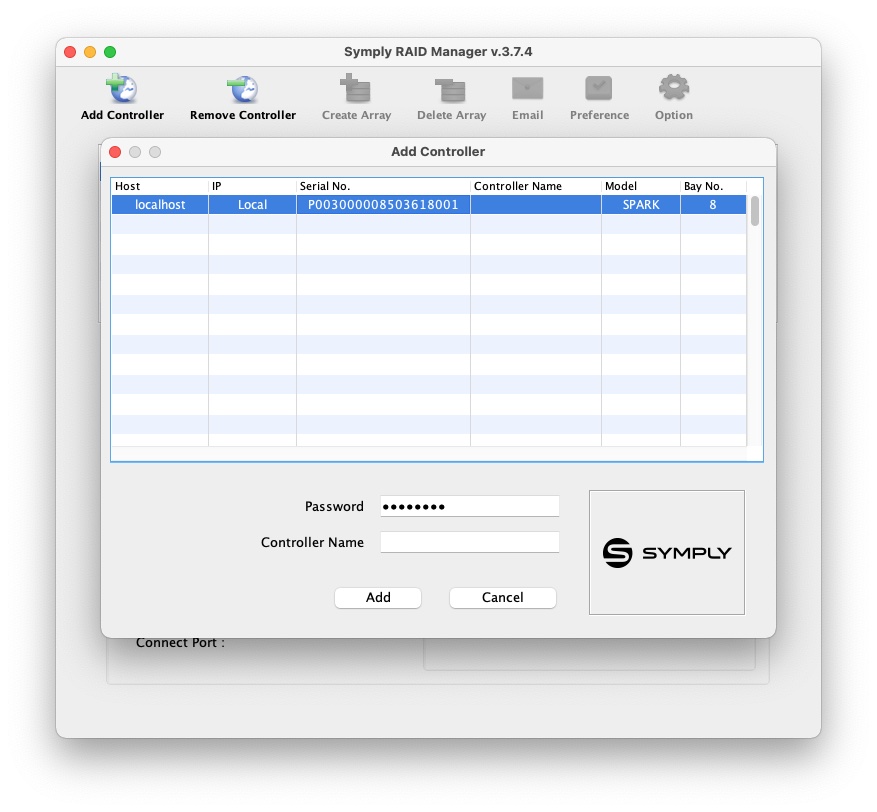Open the Preference toolbar icon
This screenshot has width=877, height=812.
(x=598, y=88)
